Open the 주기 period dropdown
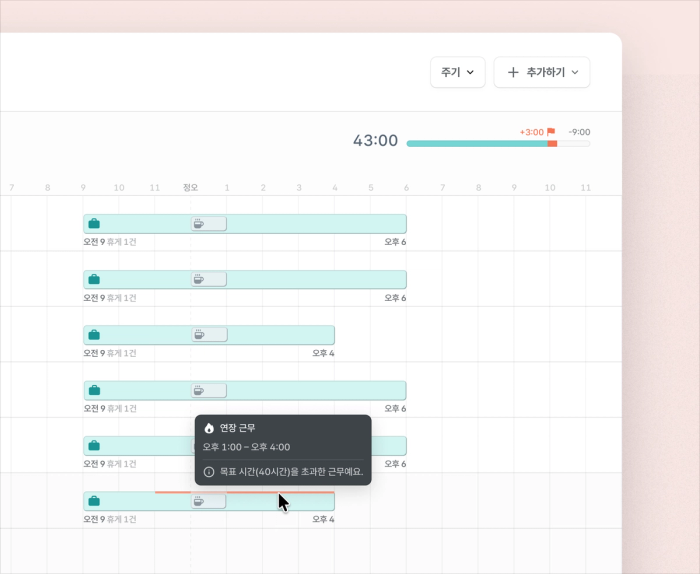Screen dimensions: 700x574 pos(458,72)
